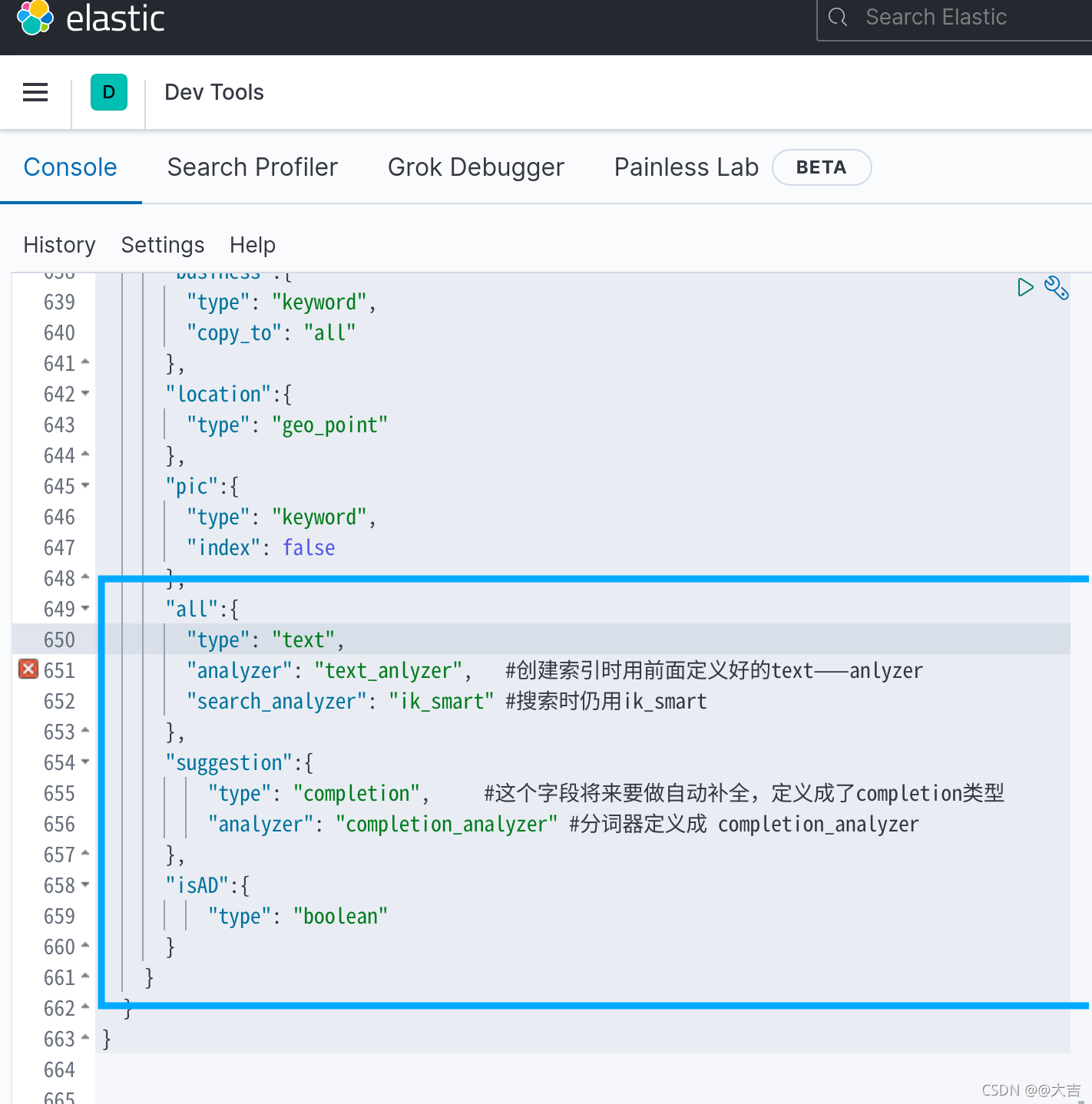Click the search magnifier icon

[x=838, y=17]
